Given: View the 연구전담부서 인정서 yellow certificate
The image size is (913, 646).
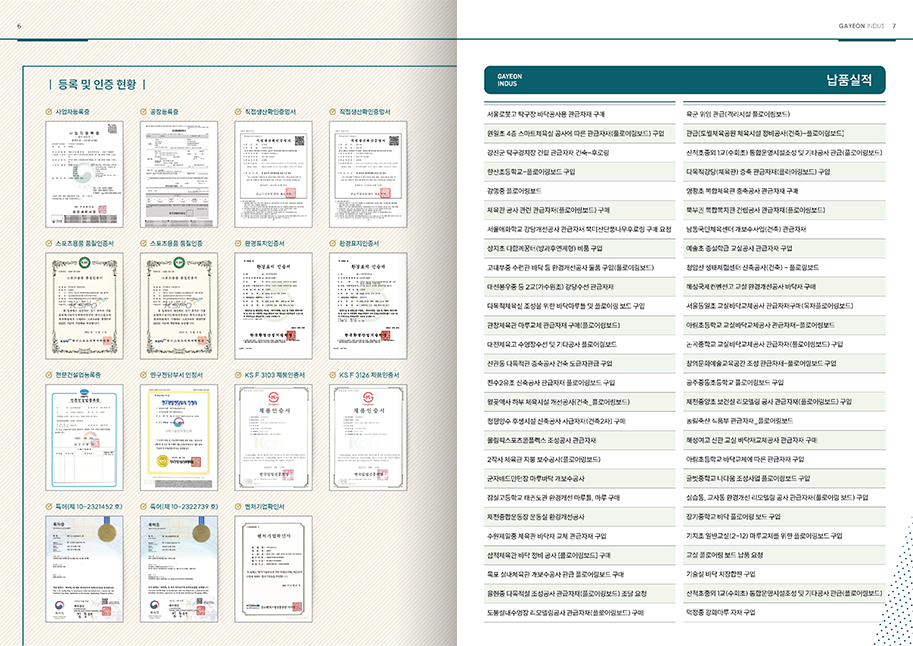Looking at the screenshot, I should tap(179, 436).
